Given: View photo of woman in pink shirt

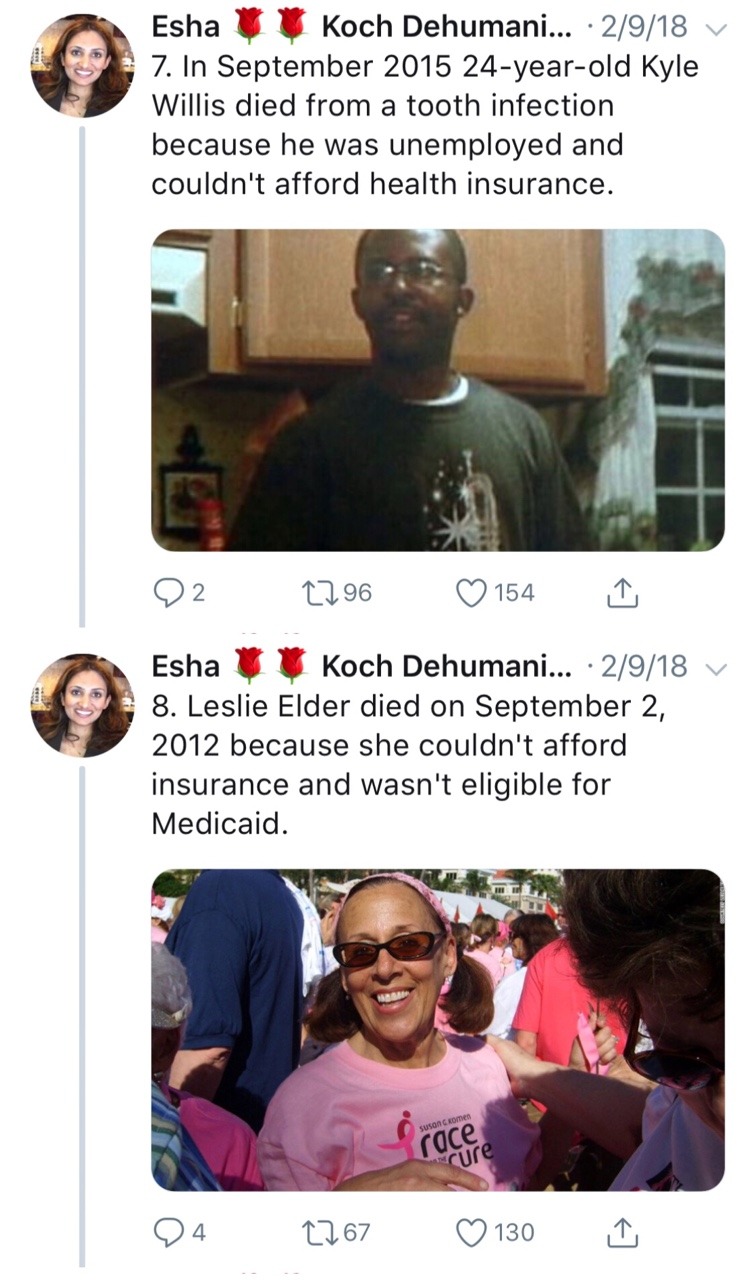Looking at the screenshot, I should 438,1030.
